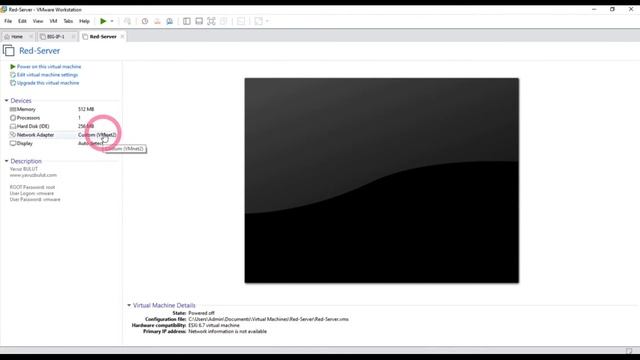Click the Processors icon
Viewport: 640px width, 360px height.
(13, 118)
